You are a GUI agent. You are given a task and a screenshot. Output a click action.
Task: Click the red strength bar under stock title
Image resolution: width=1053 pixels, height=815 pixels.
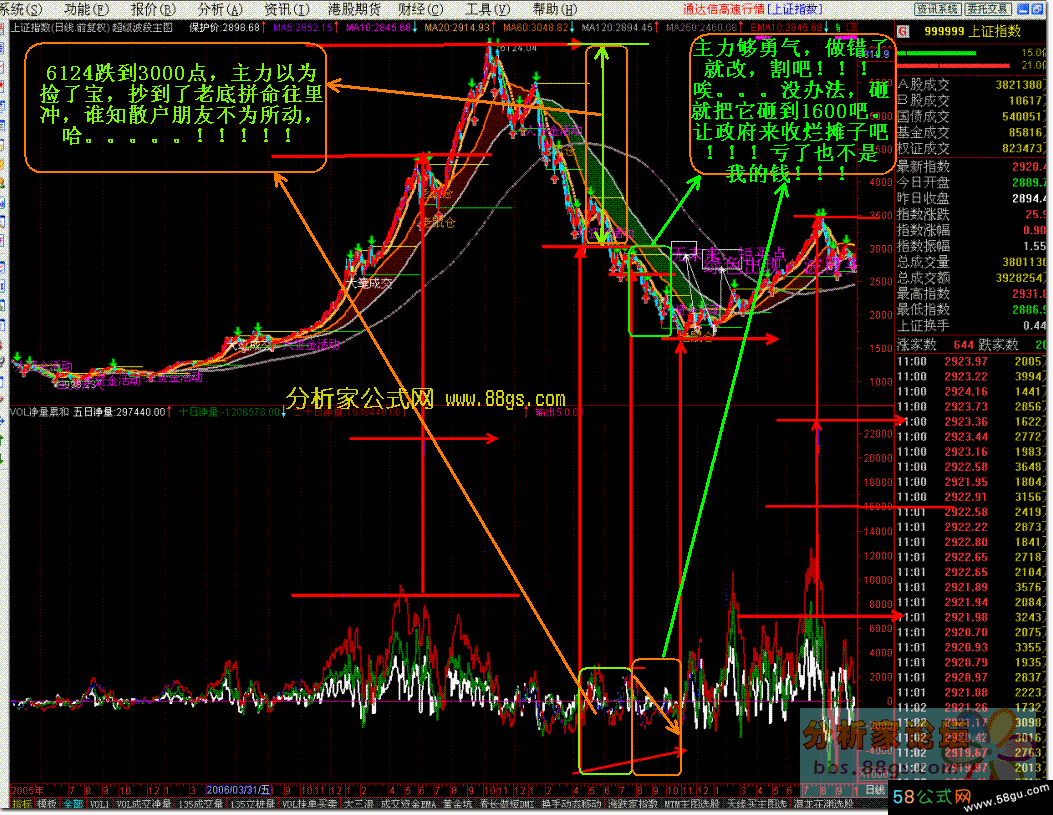click(x=953, y=66)
